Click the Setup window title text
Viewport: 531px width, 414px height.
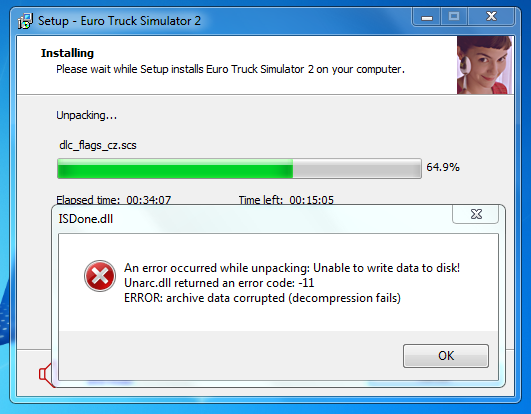(119, 21)
